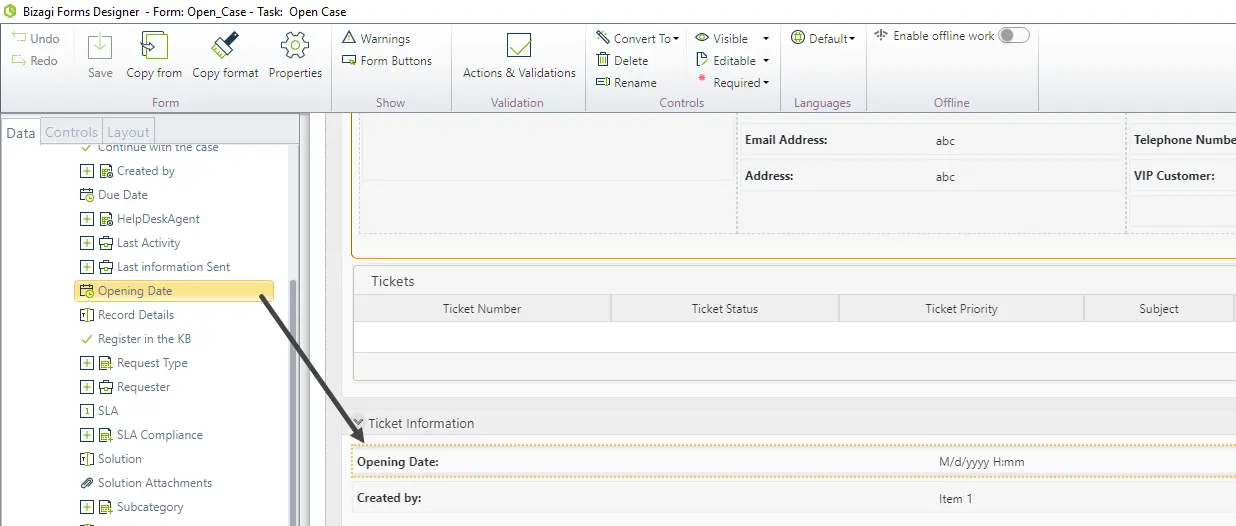The width and height of the screenshot is (1236, 526).
Task: Expand the Request Type tree node
Action: tap(87, 363)
